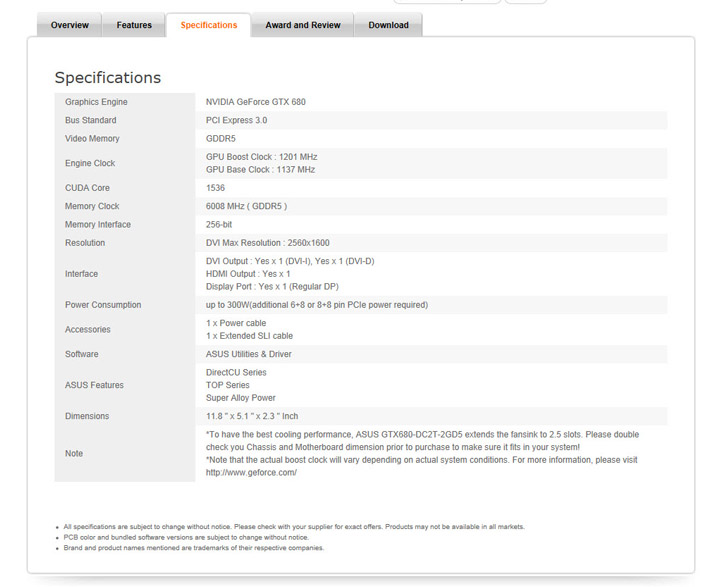Click the DirectCU Series line

236,373
